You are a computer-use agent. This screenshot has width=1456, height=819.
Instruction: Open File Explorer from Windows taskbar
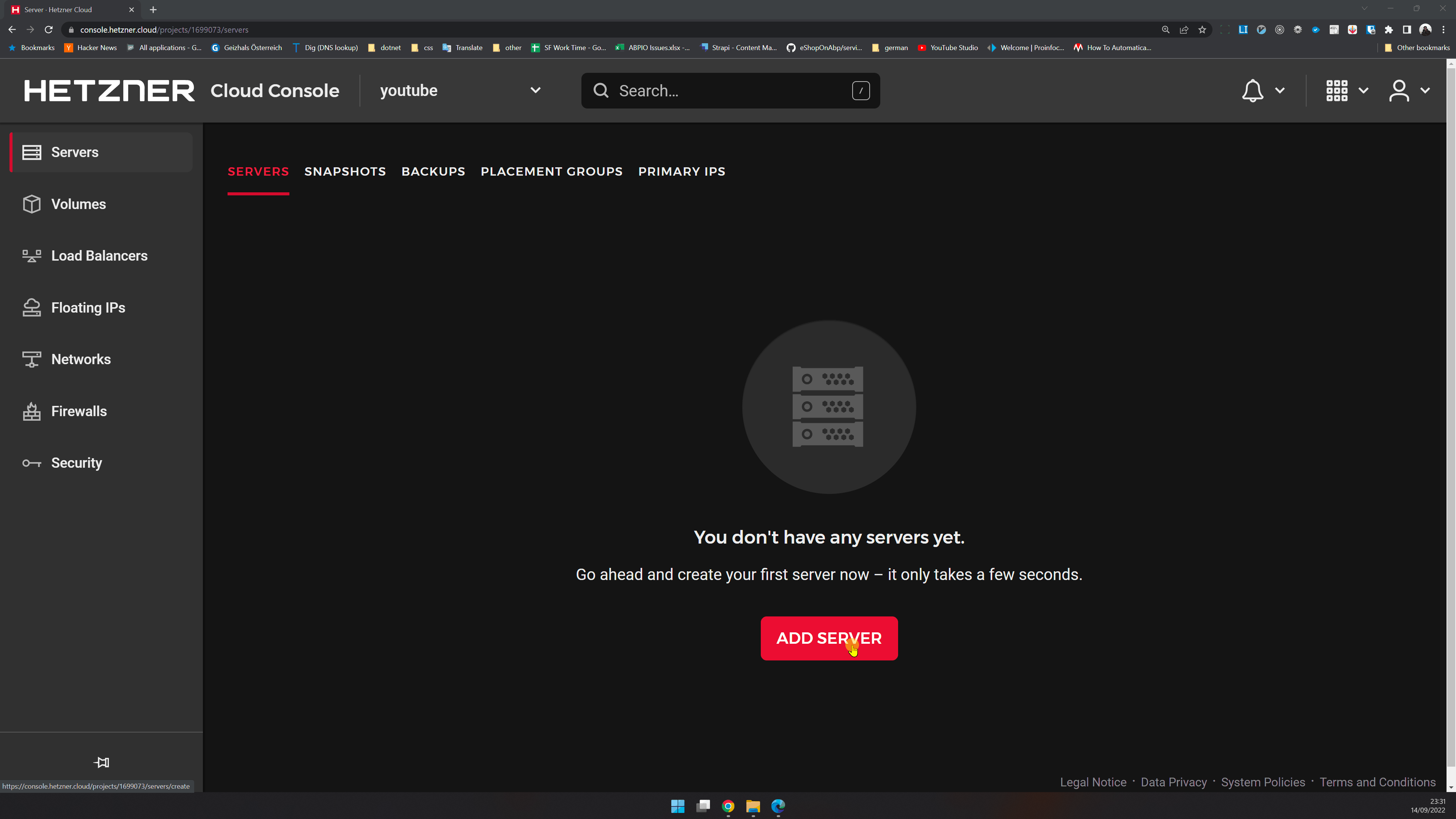(753, 806)
